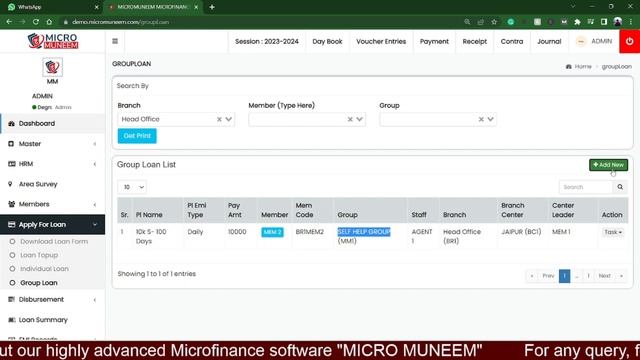Image resolution: width=640 pixels, height=360 pixels.
Task: Click the AGENT 1 staff cell
Action: point(422,236)
